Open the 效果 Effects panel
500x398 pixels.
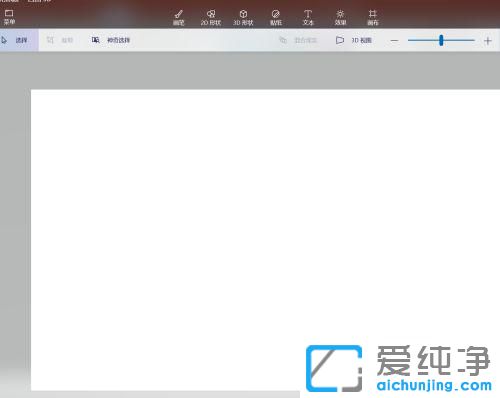pyautogui.click(x=340, y=18)
